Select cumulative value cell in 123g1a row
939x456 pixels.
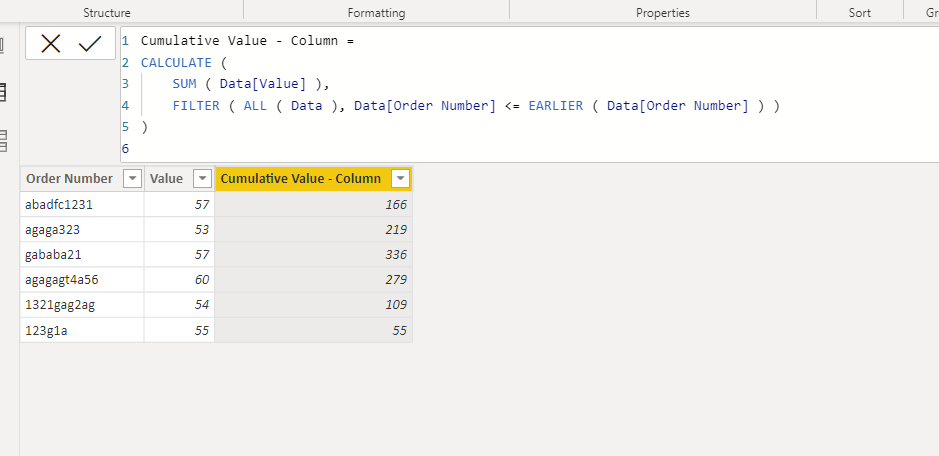(314, 330)
